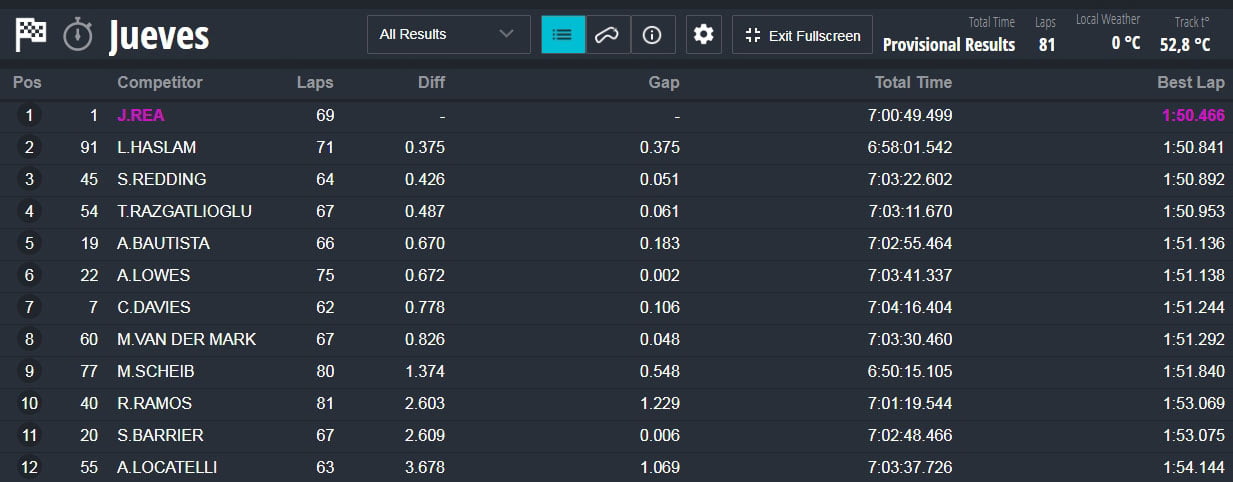
Task: Open the session info view
Action: 652,35
